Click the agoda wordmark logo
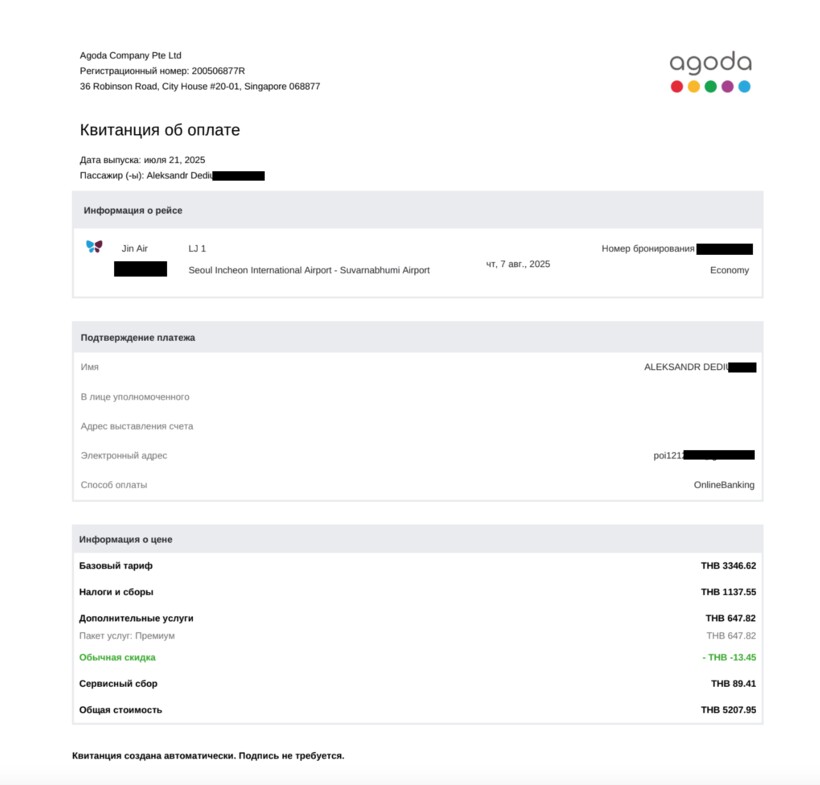 [x=710, y=63]
